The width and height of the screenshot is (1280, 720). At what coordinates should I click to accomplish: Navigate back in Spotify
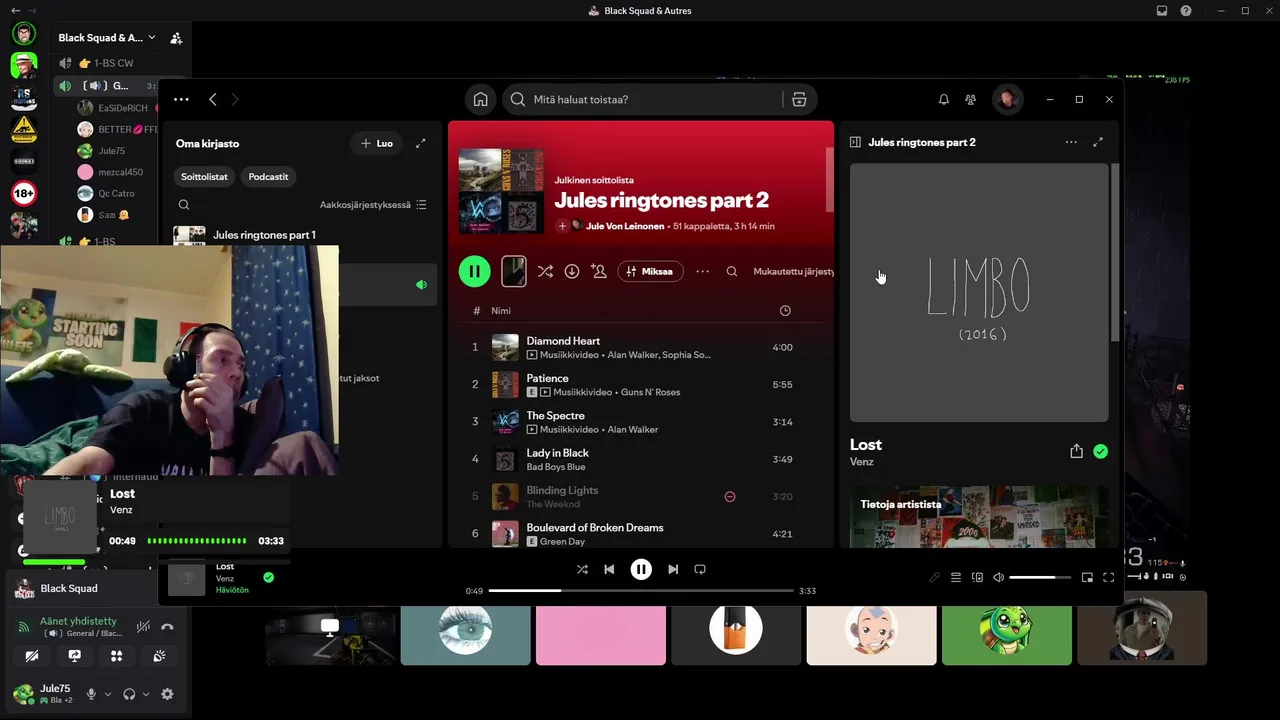[213, 99]
